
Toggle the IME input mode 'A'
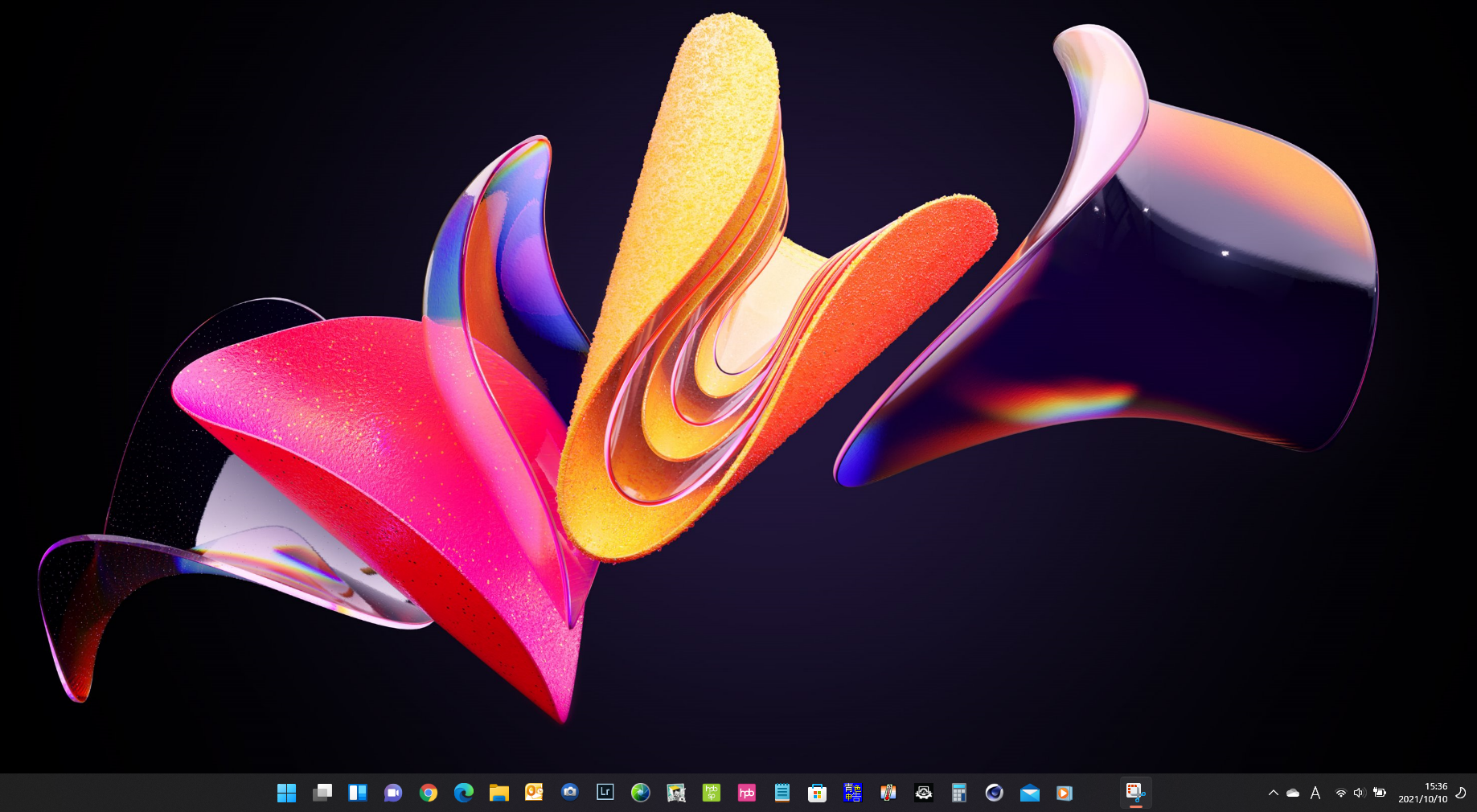1315,793
